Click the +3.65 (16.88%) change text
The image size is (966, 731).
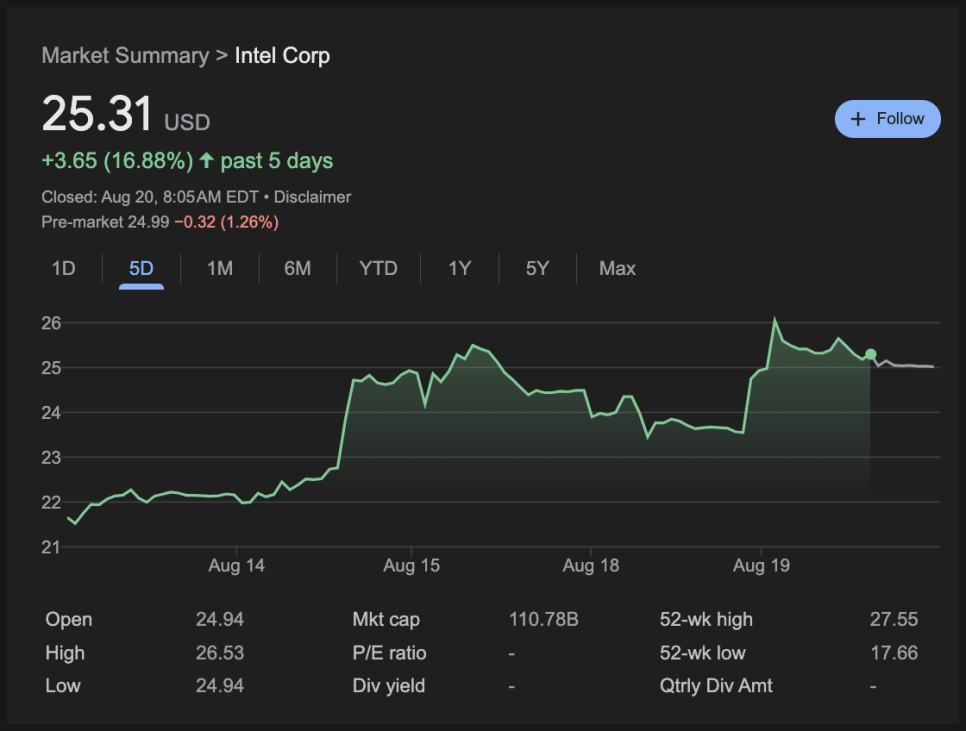pyautogui.click(x=117, y=161)
